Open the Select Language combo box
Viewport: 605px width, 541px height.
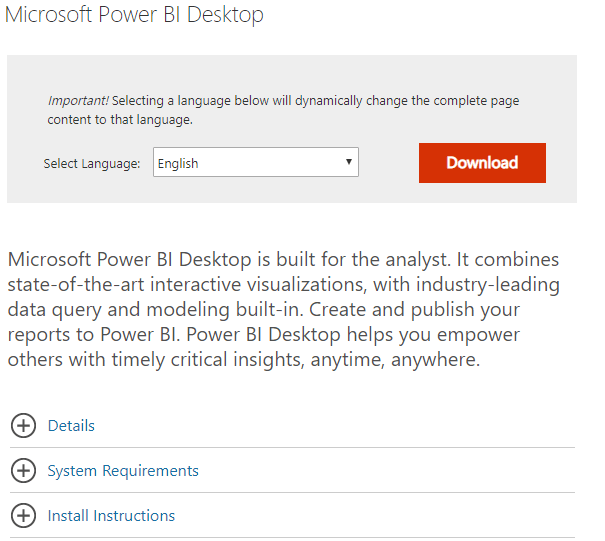coord(256,162)
